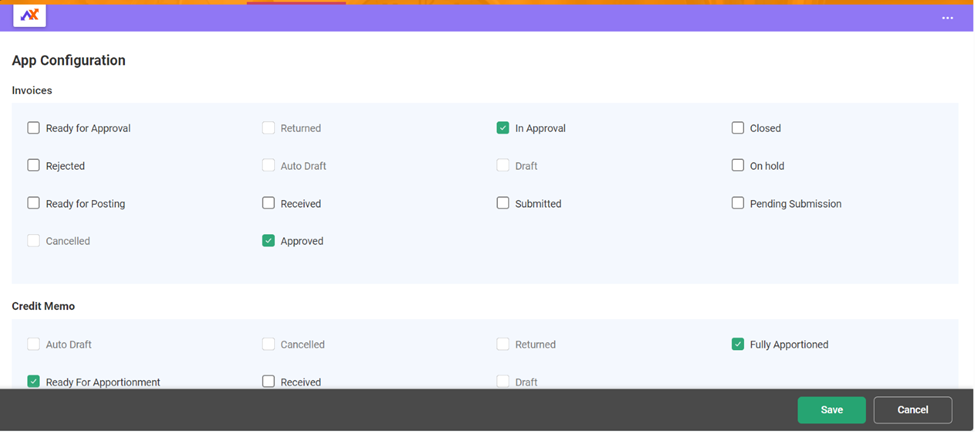Click the Returned invoice checkbox

pyautogui.click(x=268, y=128)
